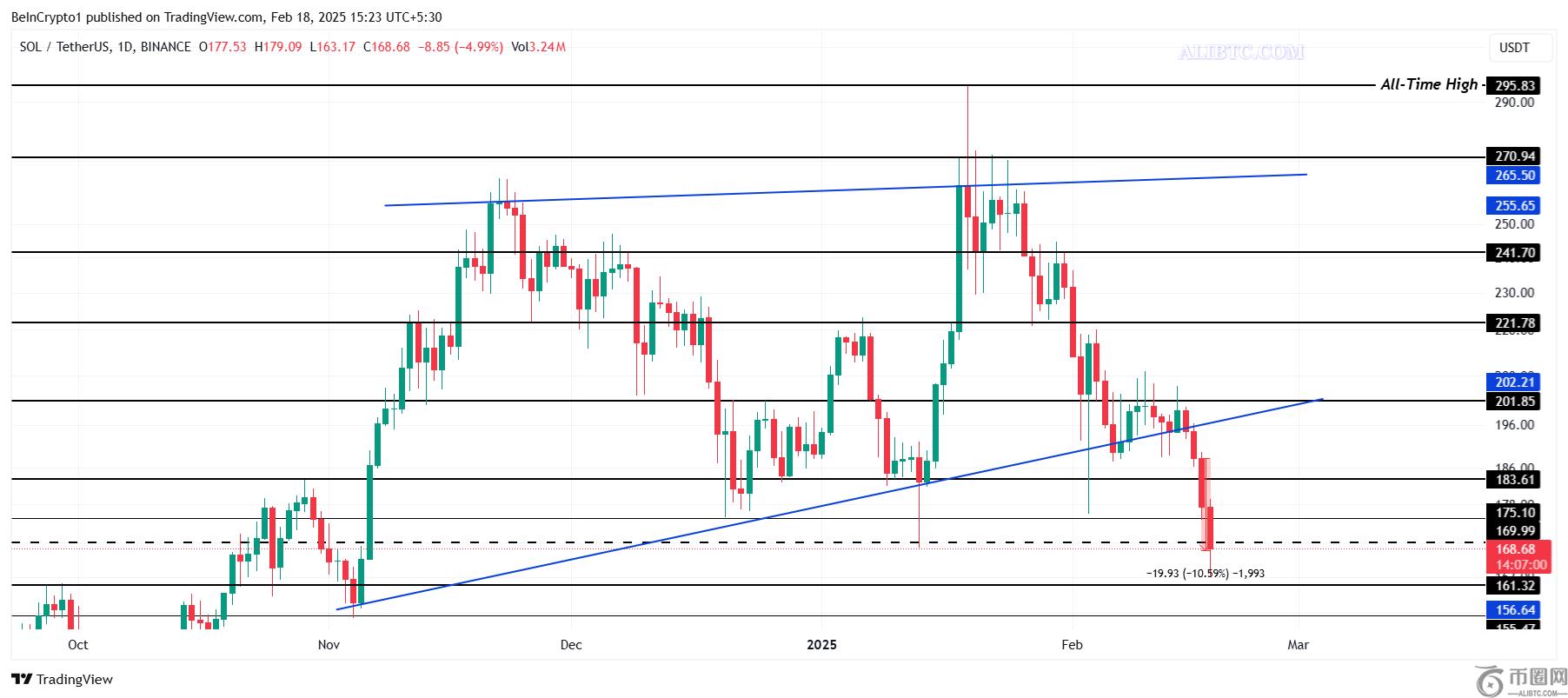Click the blue 255.65 price label
This screenshot has height=698, width=1568.
pyautogui.click(x=1514, y=206)
